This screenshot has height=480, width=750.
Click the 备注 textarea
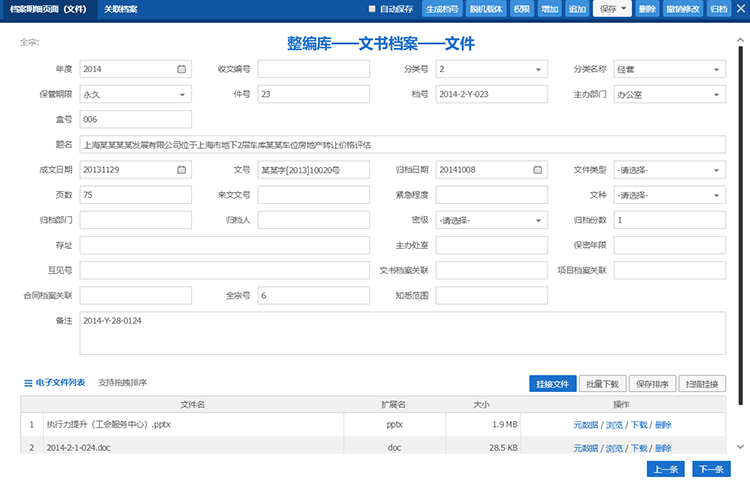[403, 333]
